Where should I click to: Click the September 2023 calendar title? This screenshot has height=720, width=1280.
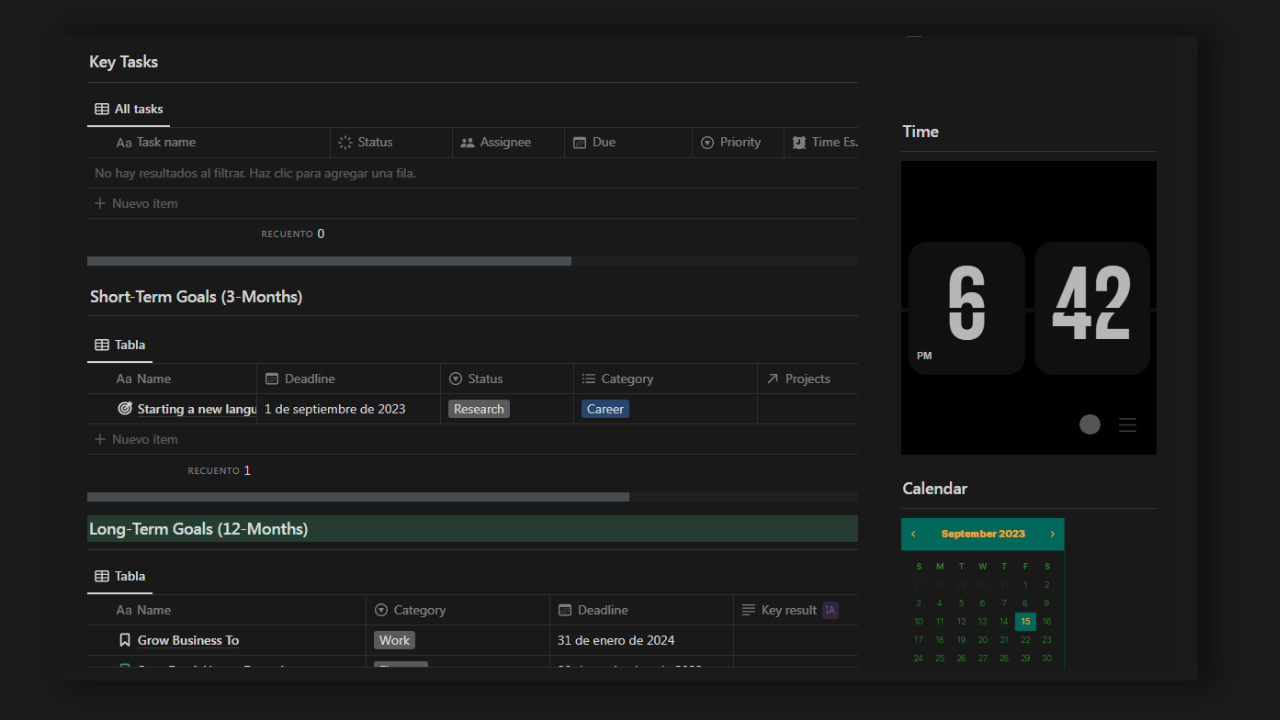click(983, 534)
